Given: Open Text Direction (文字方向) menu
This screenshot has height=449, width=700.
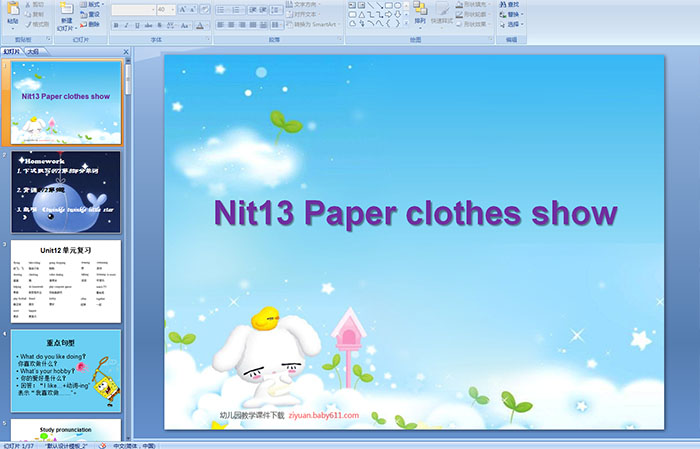Looking at the screenshot, I should tap(304, 4).
